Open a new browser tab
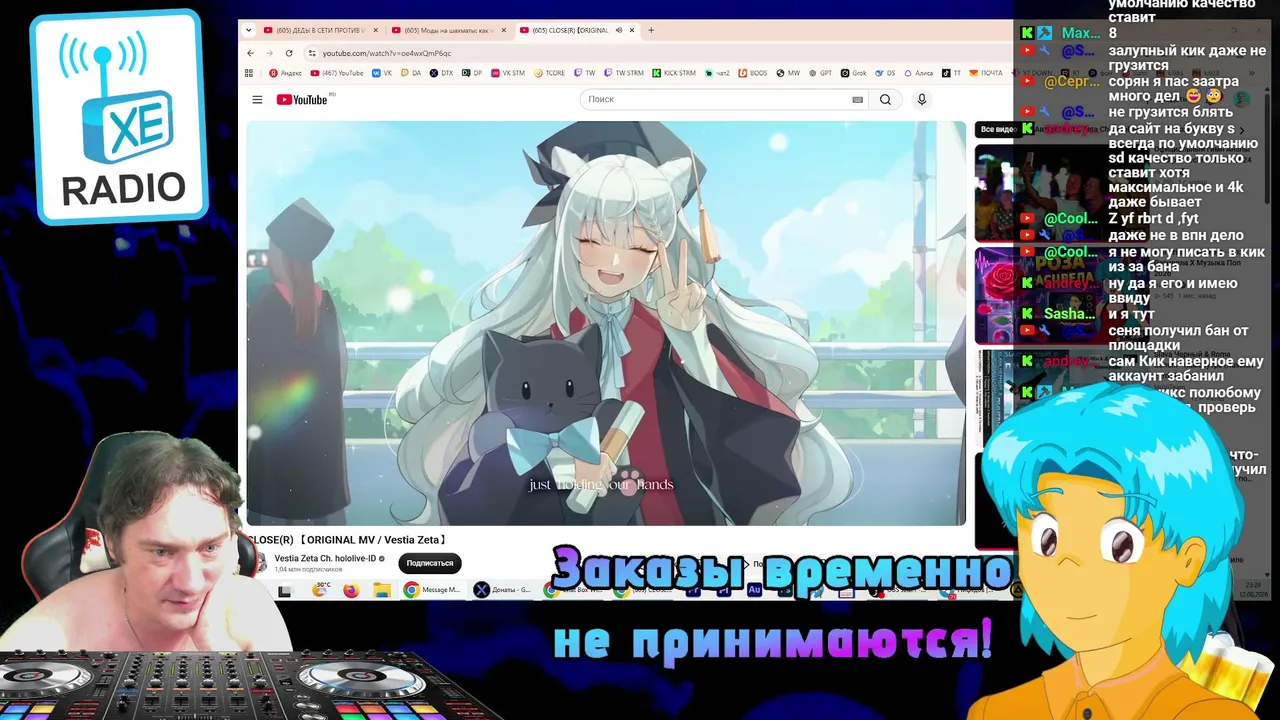Viewport: 1280px width, 720px height. tap(651, 30)
